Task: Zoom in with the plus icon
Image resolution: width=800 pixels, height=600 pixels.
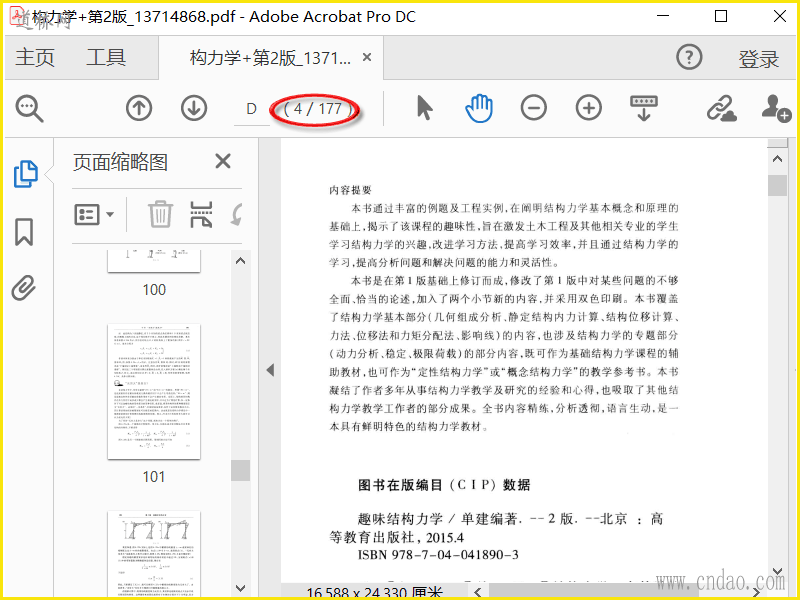Action: (x=589, y=108)
